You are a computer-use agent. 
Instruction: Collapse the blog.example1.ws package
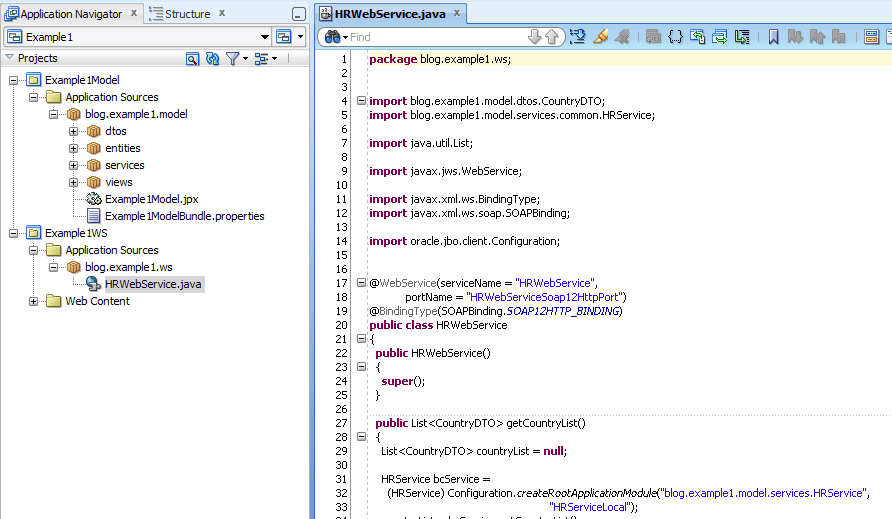tap(53, 267)
